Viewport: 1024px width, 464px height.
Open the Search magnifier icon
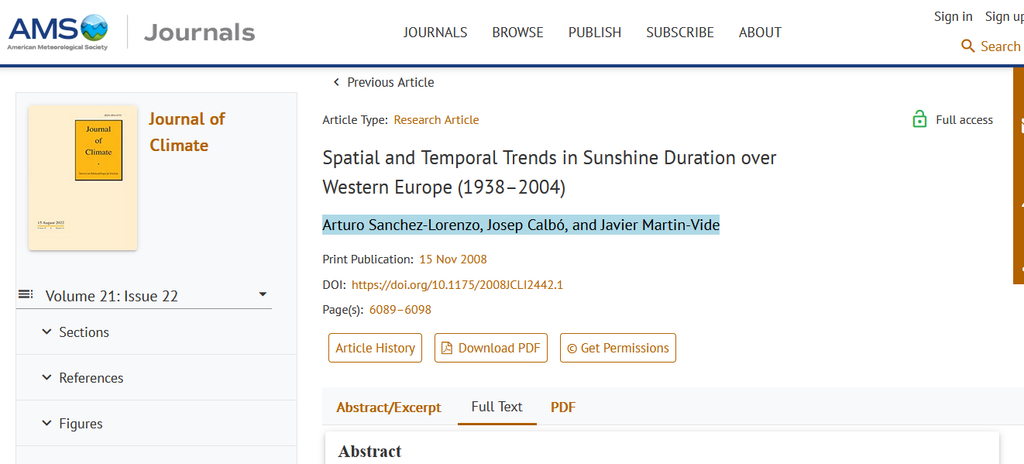point(967,46)
